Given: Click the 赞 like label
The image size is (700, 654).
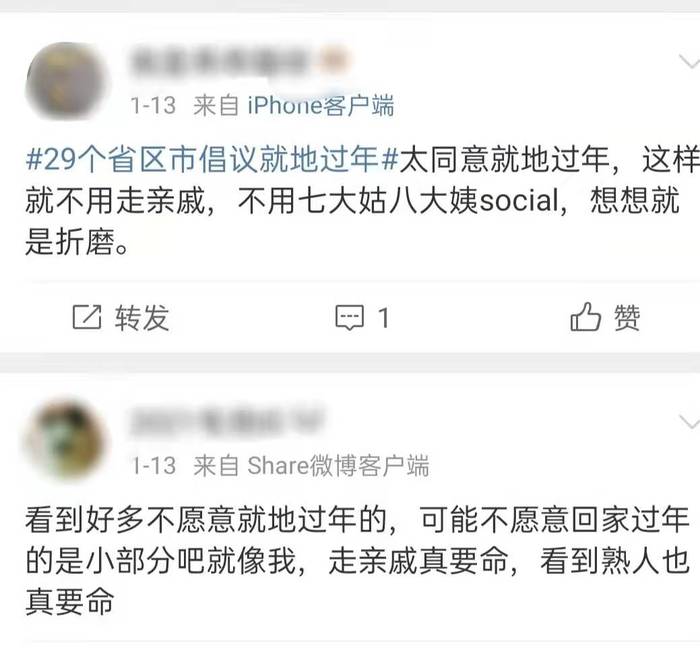Looking at the screenshot, I should (x=627, y=317).
